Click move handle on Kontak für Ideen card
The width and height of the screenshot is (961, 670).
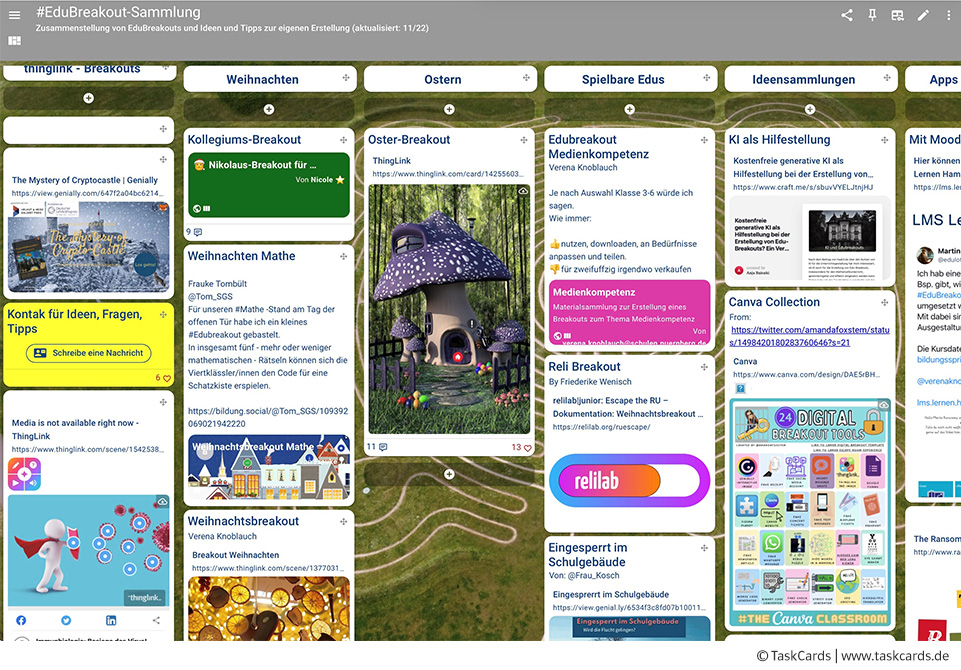pyautogui.click(x=163, y=314)
